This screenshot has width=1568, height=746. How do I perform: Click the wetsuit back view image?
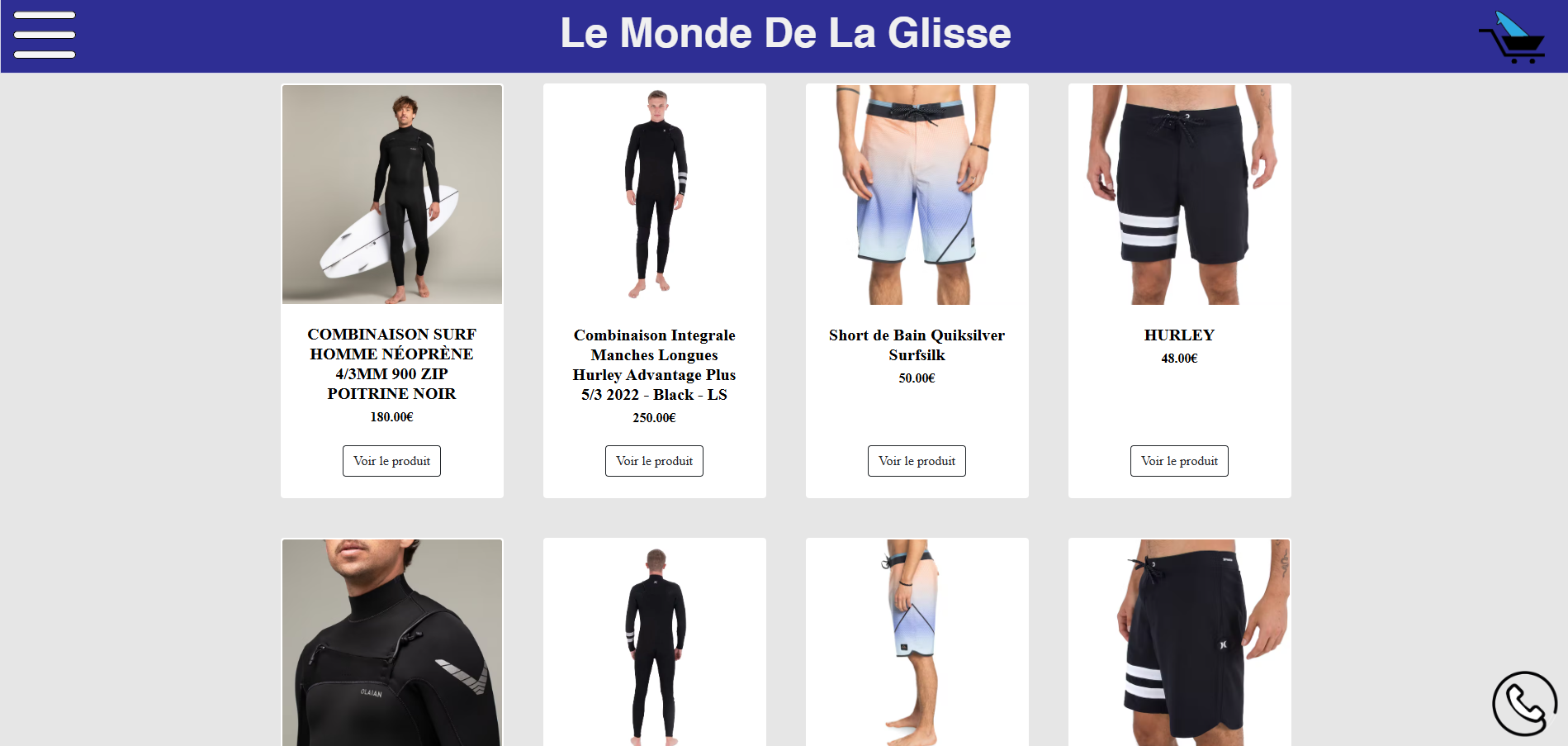coord(655,643)
